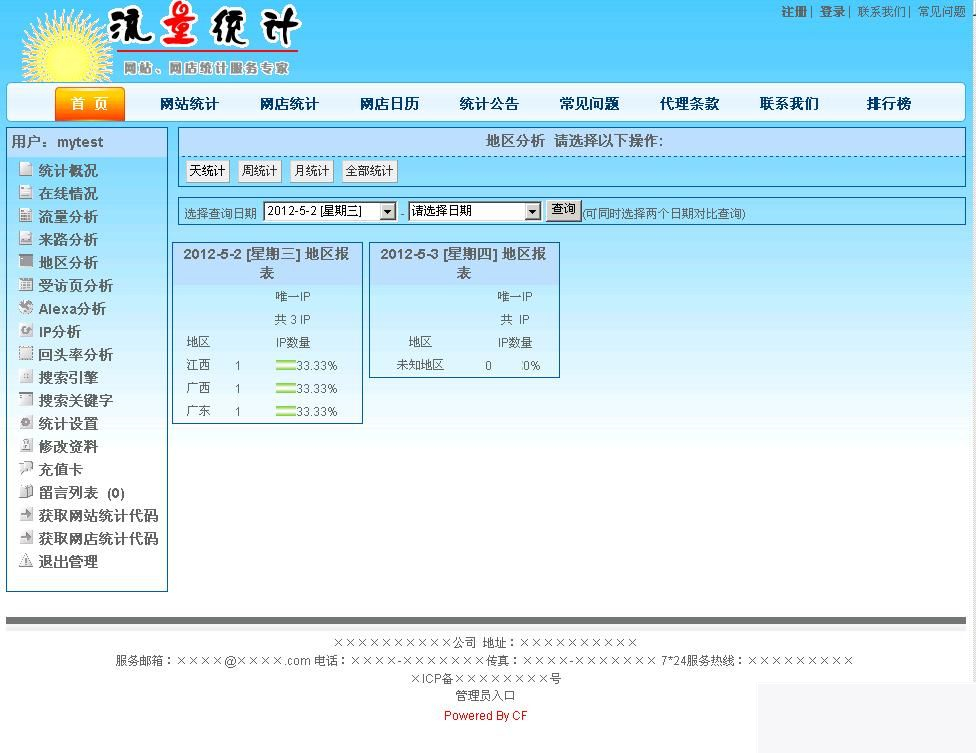The image size is (976, 753).
Task: Go to the 排行榜 tab
Action: [887, 104]
